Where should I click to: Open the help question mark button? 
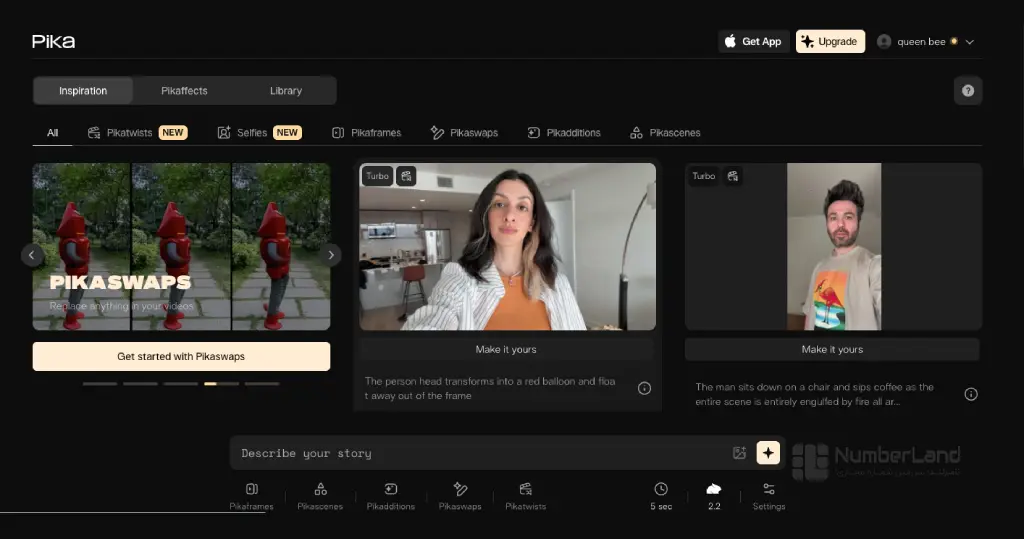[x=968, y=91]
